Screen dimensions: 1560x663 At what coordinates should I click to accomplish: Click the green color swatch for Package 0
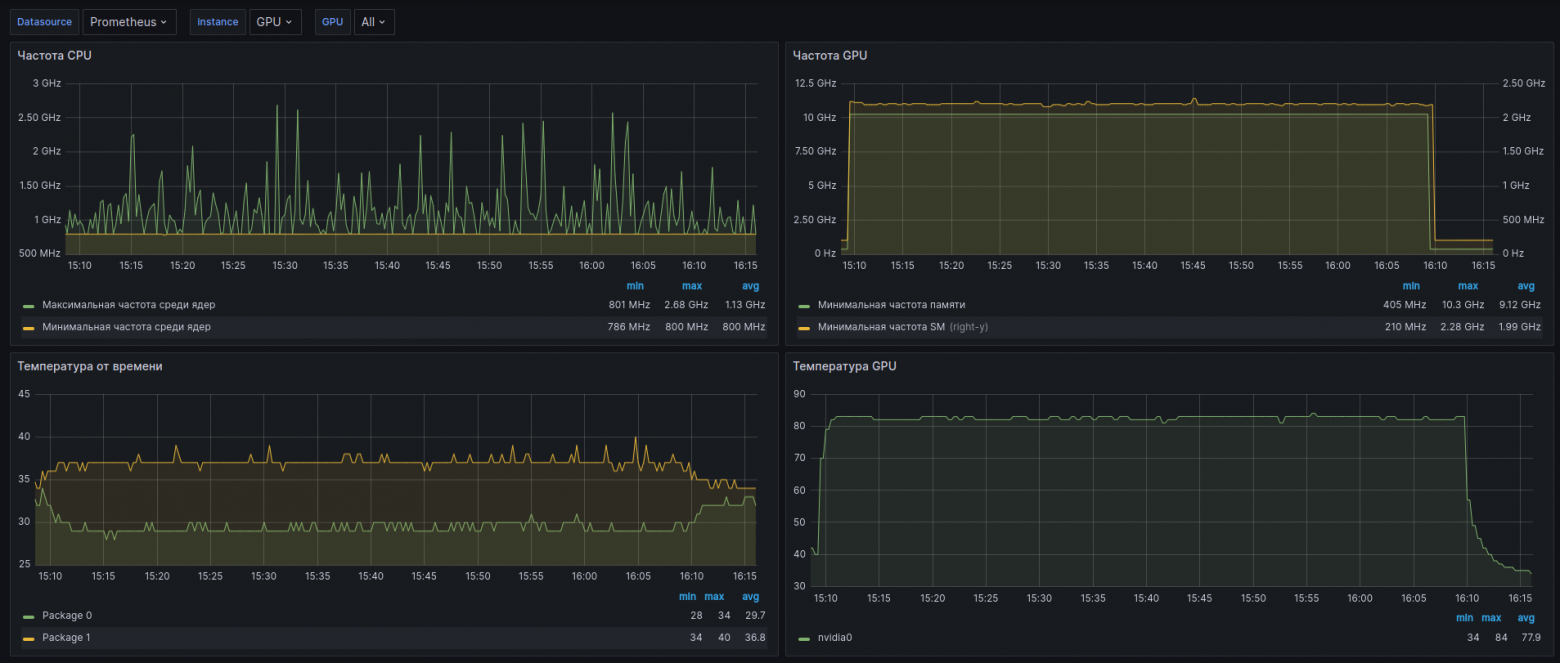pyautogui.click(x=29, y=616)
